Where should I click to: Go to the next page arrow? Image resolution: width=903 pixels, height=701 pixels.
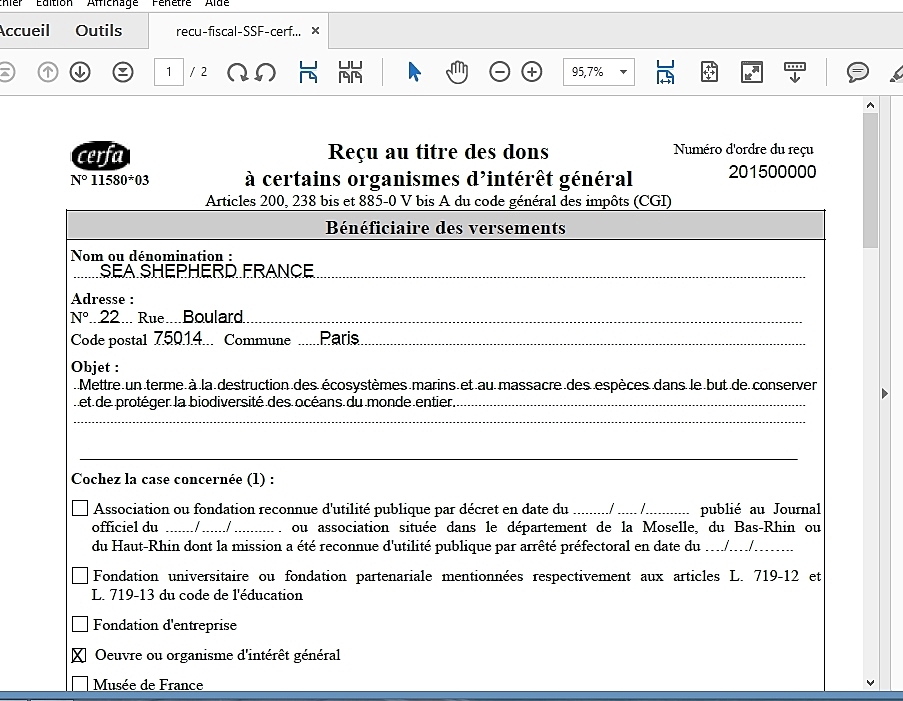81,72
